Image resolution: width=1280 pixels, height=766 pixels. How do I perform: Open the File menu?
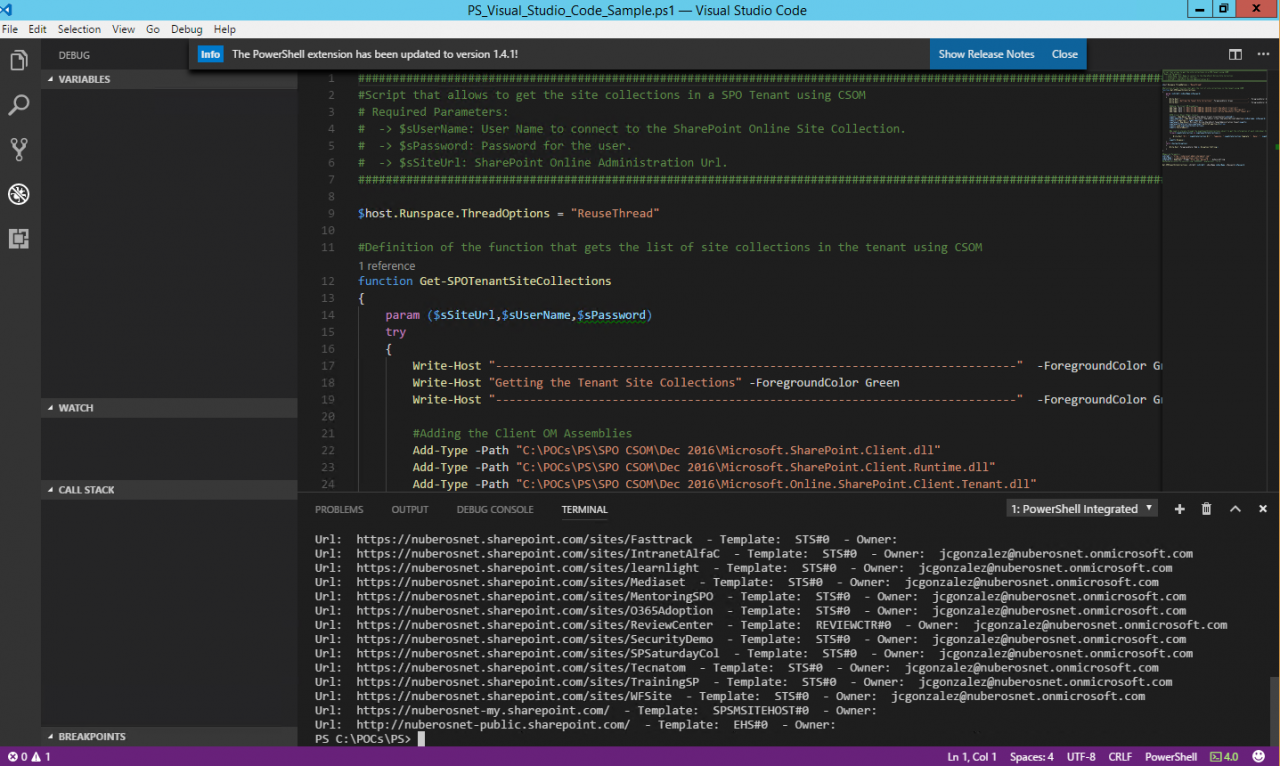point(10,29)
